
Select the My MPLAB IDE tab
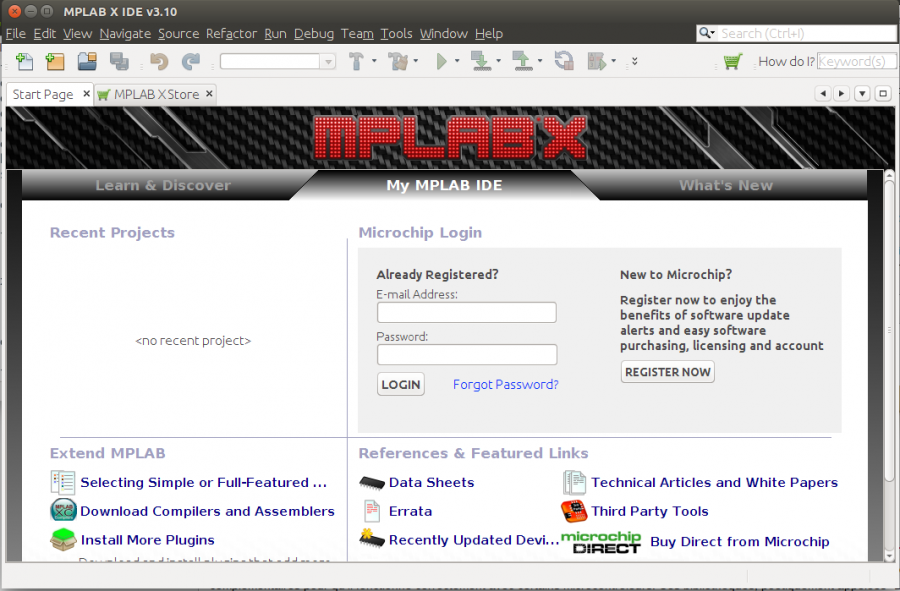pos(444,185)
